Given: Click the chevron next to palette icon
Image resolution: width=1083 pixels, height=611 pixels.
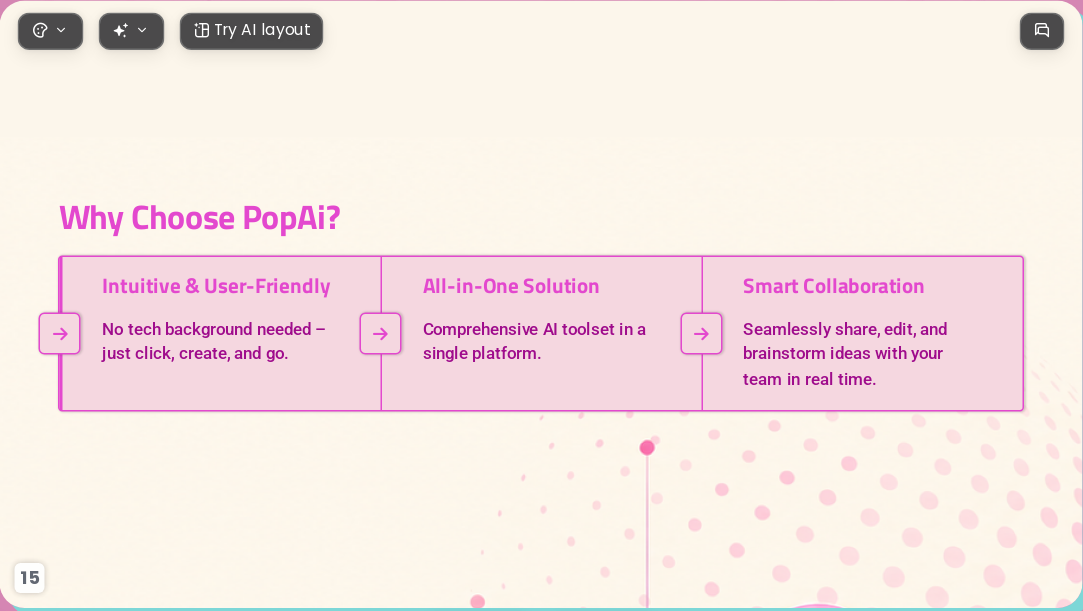Looking at the screenshot, I should click(61, 30).
